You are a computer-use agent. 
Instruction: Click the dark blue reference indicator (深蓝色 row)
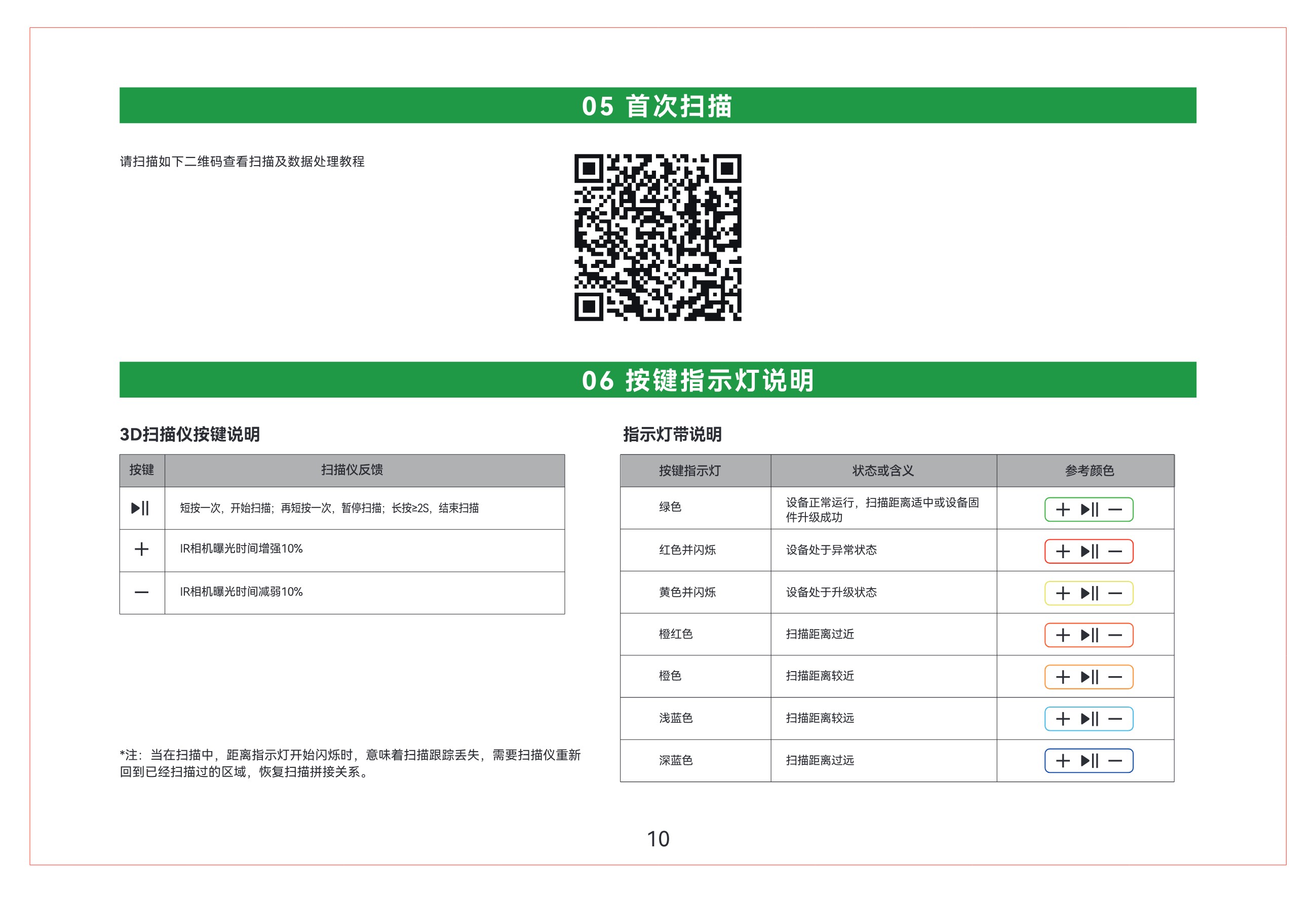(x=1089, y=761)
